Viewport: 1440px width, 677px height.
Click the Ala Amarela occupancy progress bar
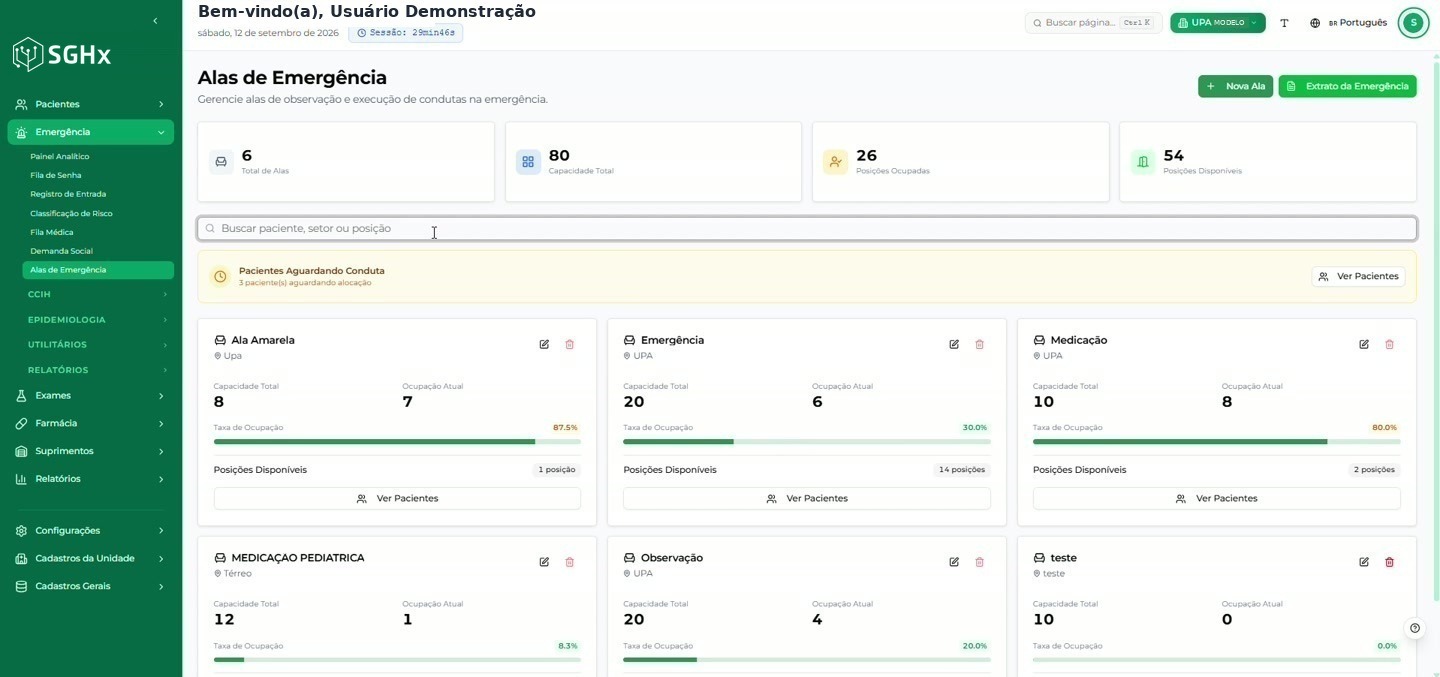397,441
